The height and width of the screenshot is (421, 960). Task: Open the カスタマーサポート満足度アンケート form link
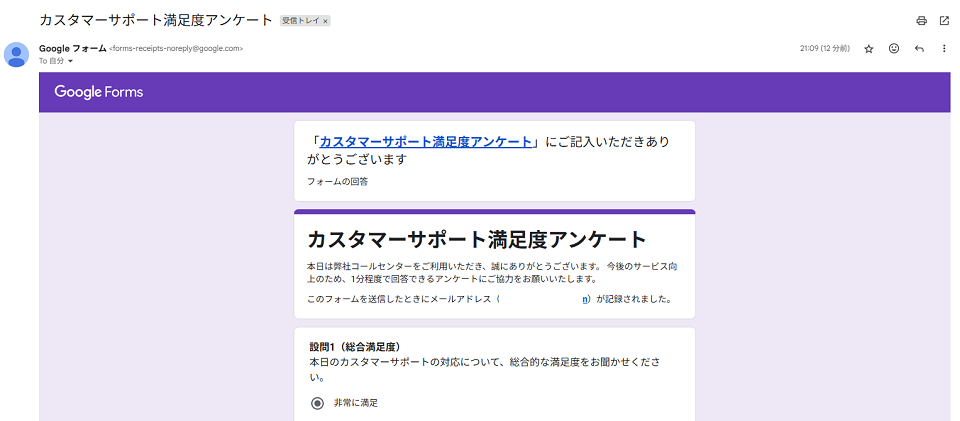tap(425, 142)
